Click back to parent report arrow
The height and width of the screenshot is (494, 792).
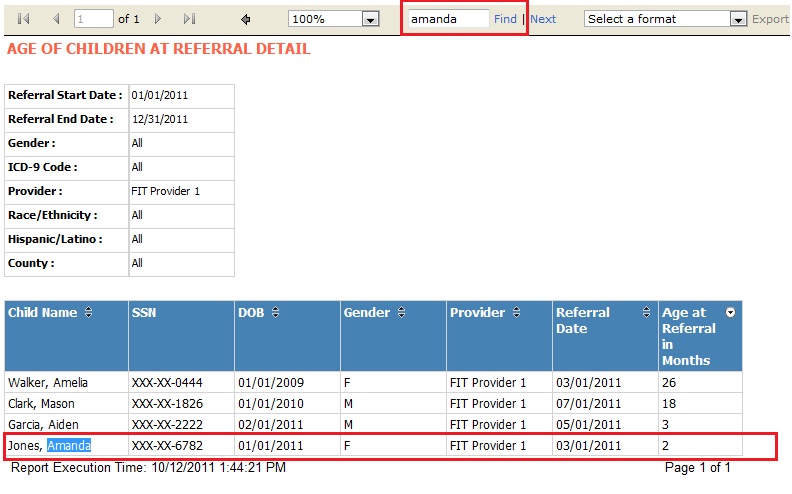coord(245,20)
